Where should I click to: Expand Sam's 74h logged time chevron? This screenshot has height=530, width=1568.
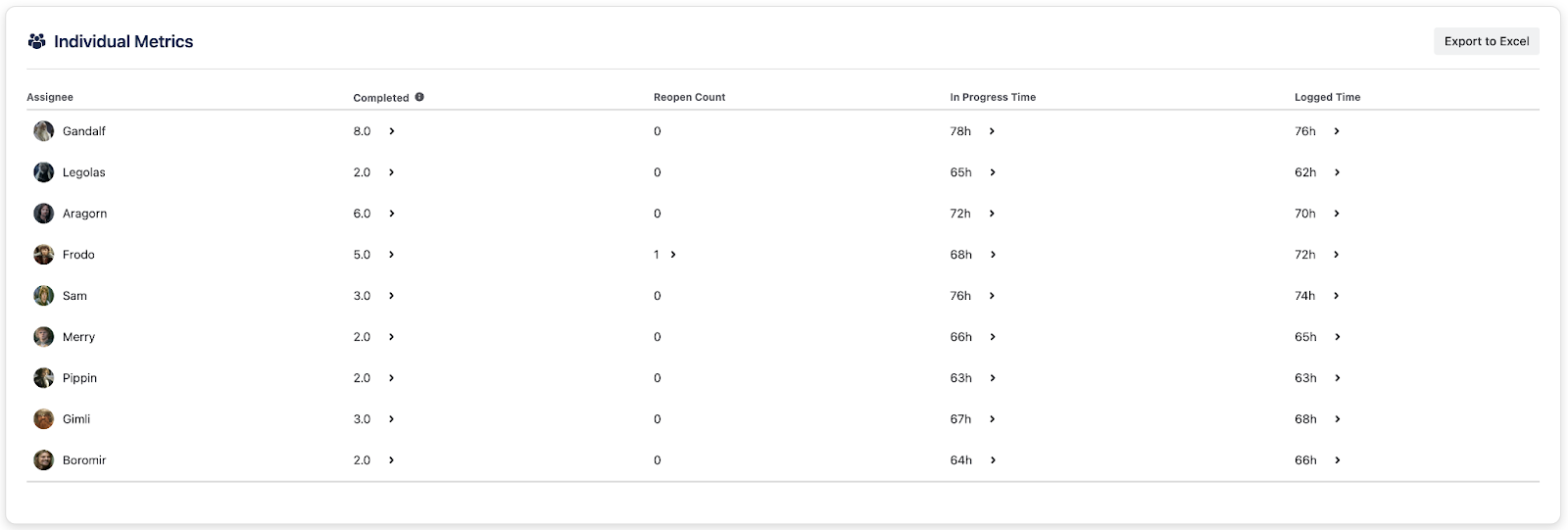click(1337, 296)
